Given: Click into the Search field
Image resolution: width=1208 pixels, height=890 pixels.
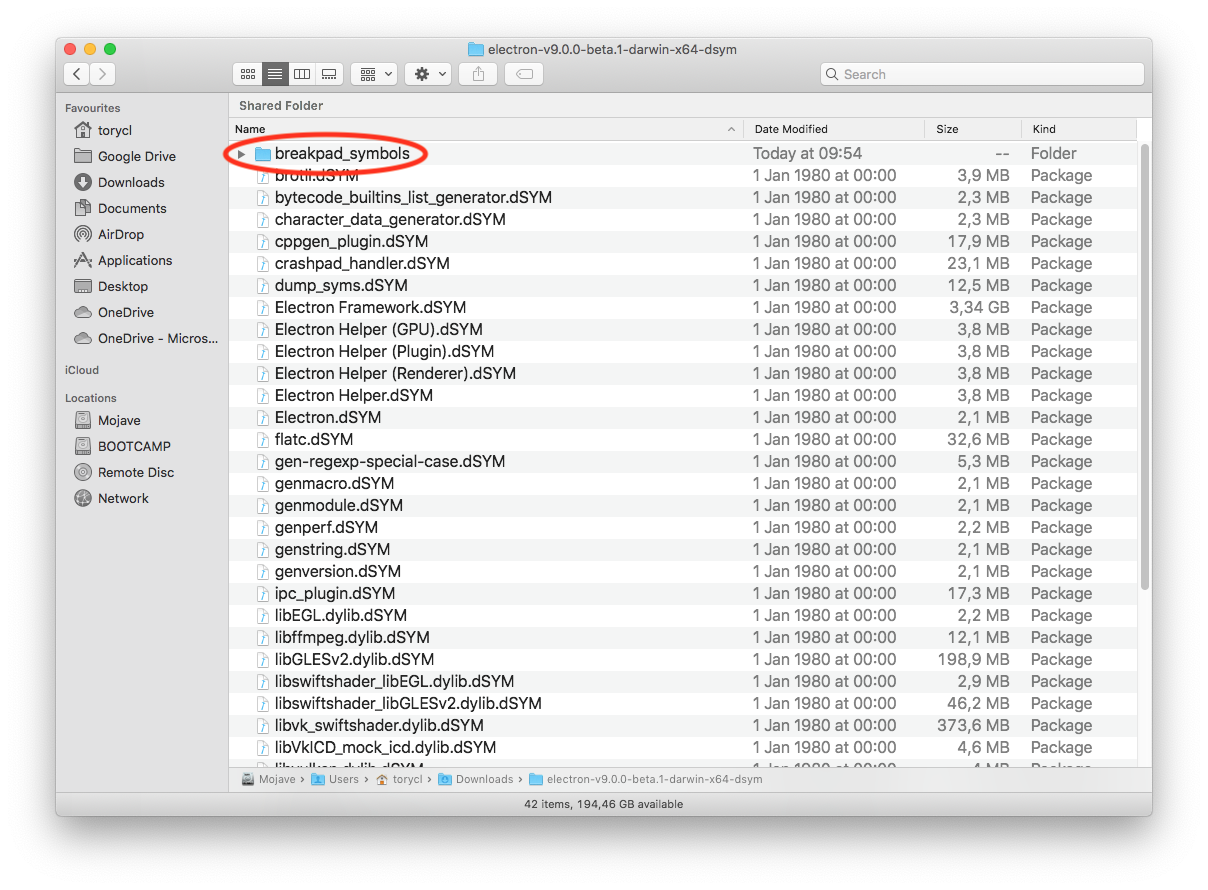Looking at the screenshot, I should tap(982, 74).
